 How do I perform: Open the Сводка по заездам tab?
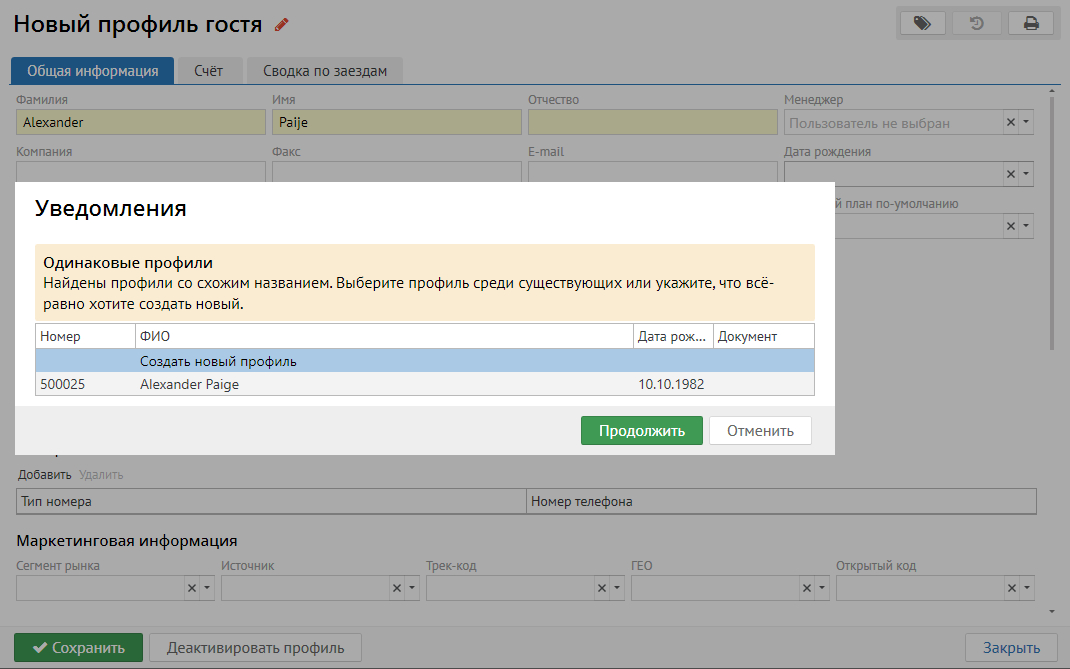(324, 71)
